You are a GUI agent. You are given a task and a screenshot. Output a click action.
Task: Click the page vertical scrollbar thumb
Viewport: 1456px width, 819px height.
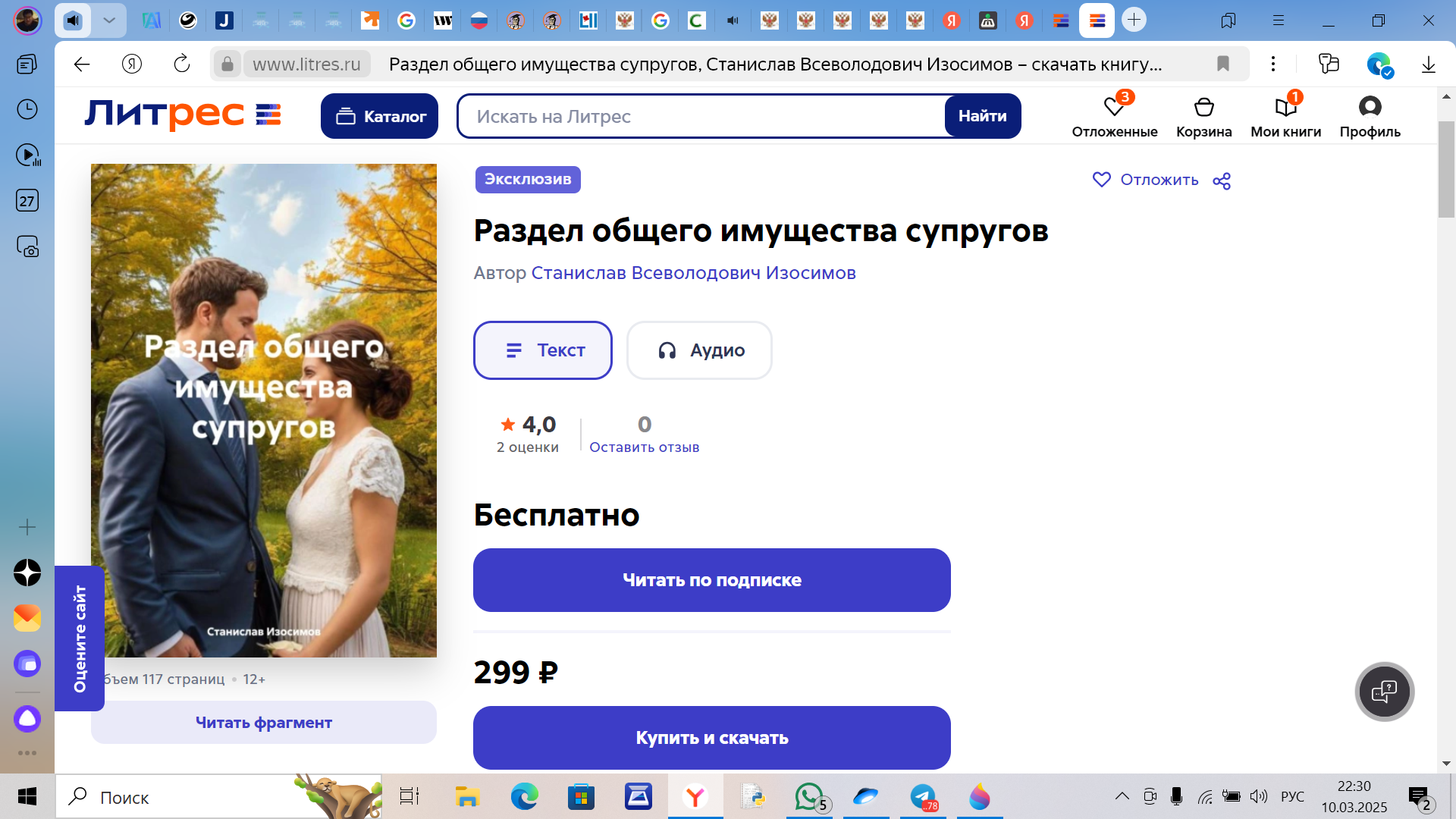pos(1445,168)
